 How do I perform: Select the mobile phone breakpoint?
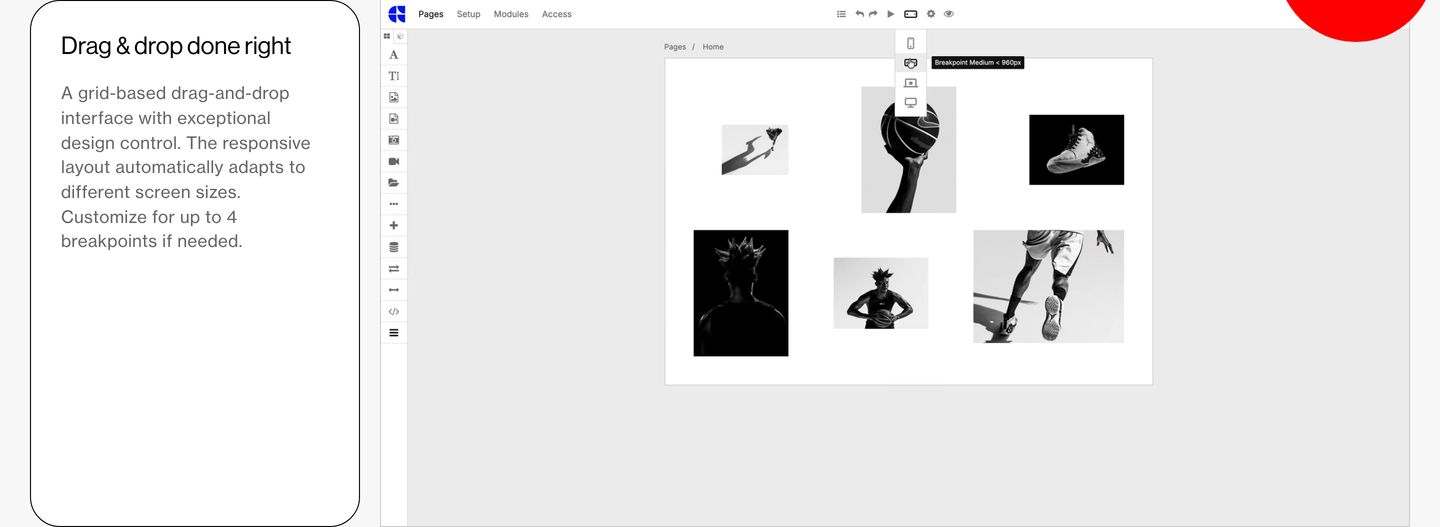tap(911, 43)
